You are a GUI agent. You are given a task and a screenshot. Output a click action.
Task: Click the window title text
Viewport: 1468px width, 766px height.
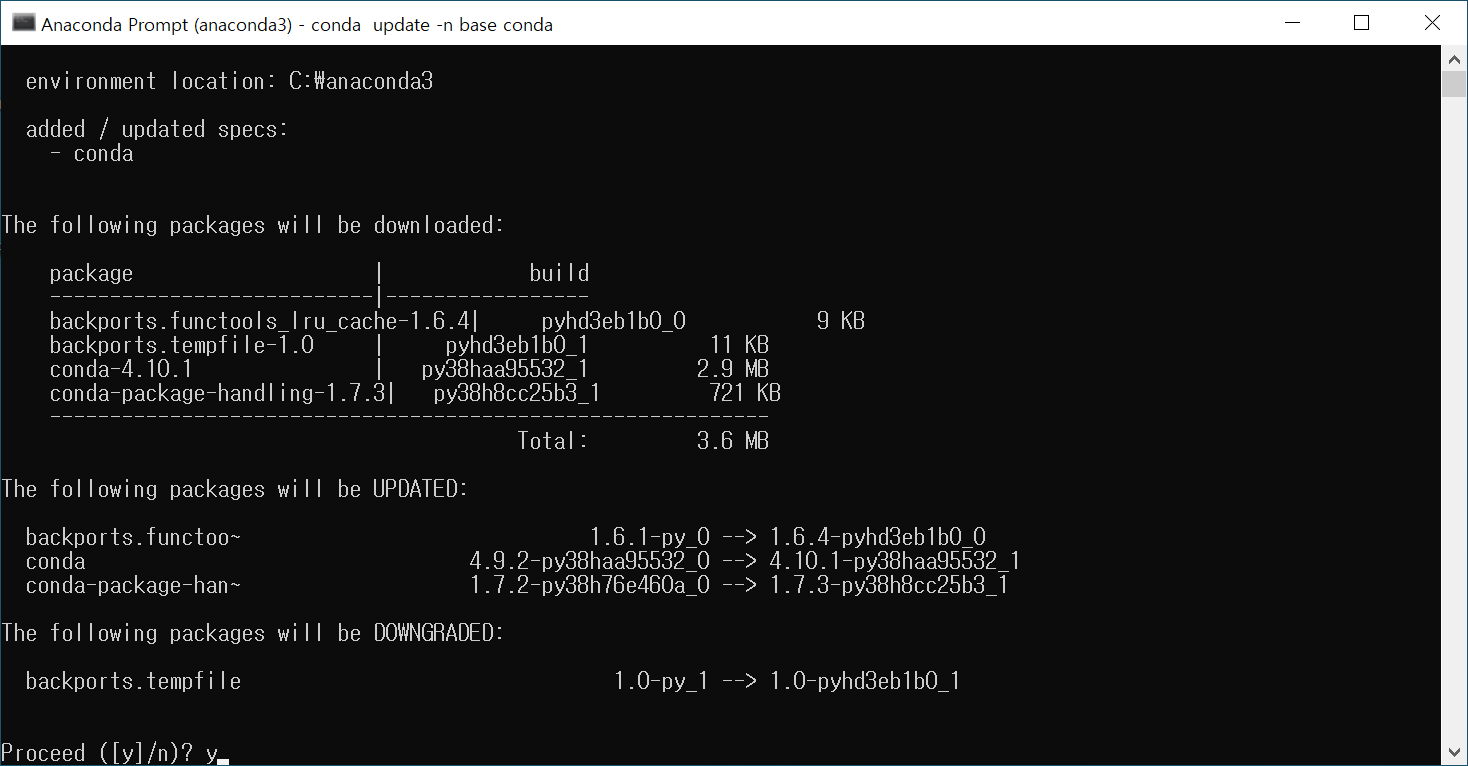tap(297, 25)
